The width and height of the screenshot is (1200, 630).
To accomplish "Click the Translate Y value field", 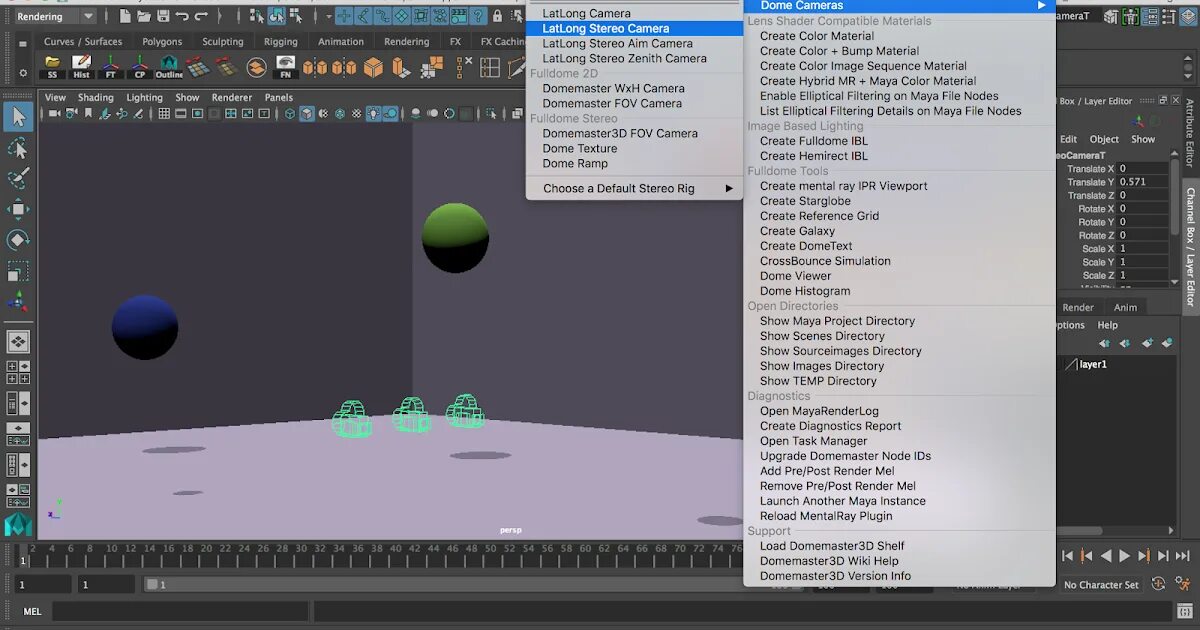I will (x=1142, y=182).
